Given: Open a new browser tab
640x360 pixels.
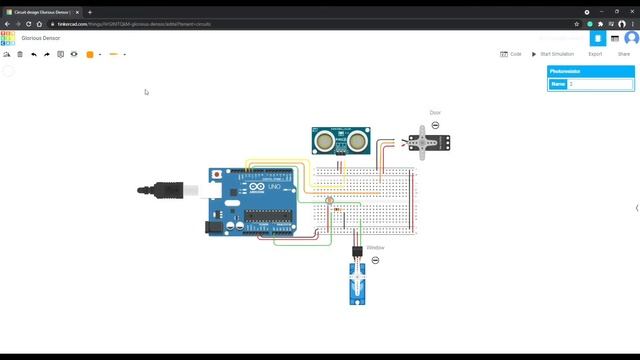Looking at the screenshot, I should [x=90, y=12].
